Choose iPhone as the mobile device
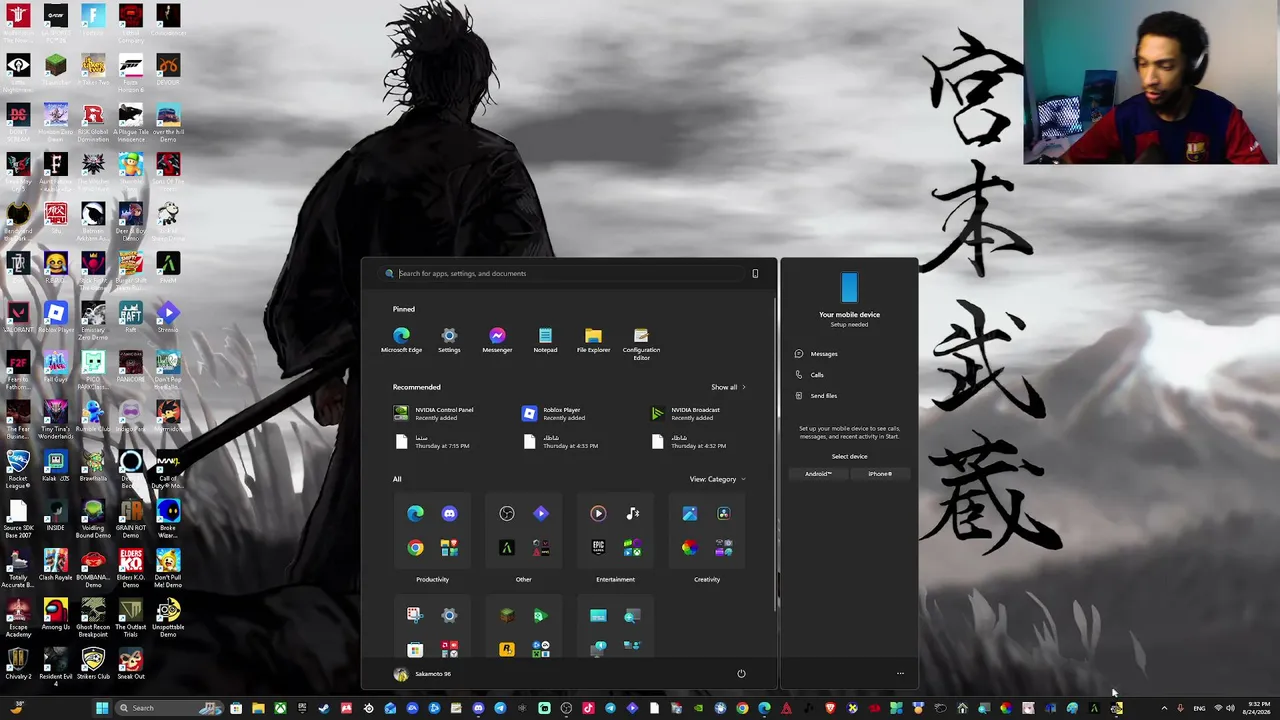 click(880, 474)
